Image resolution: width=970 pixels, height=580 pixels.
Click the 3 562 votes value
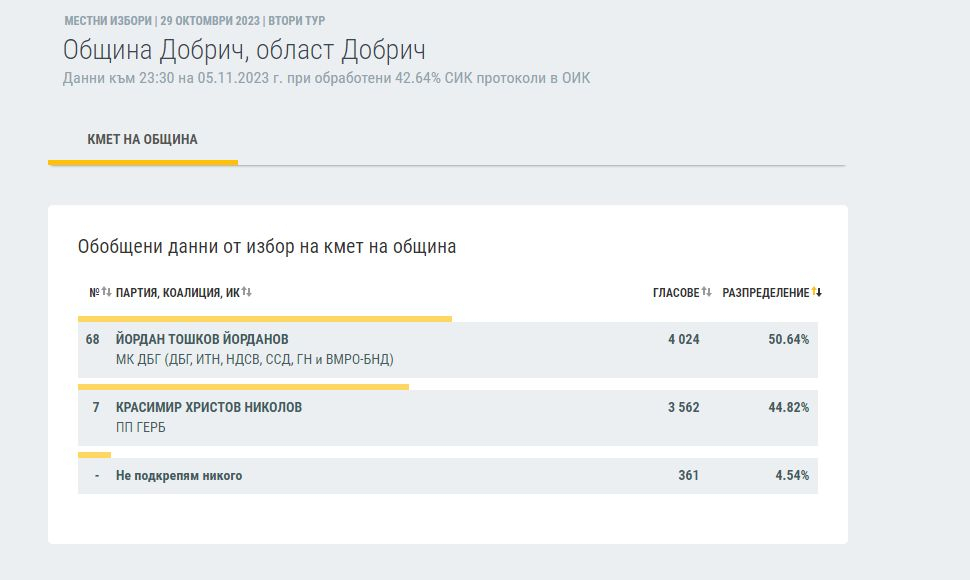click(684, 407)
